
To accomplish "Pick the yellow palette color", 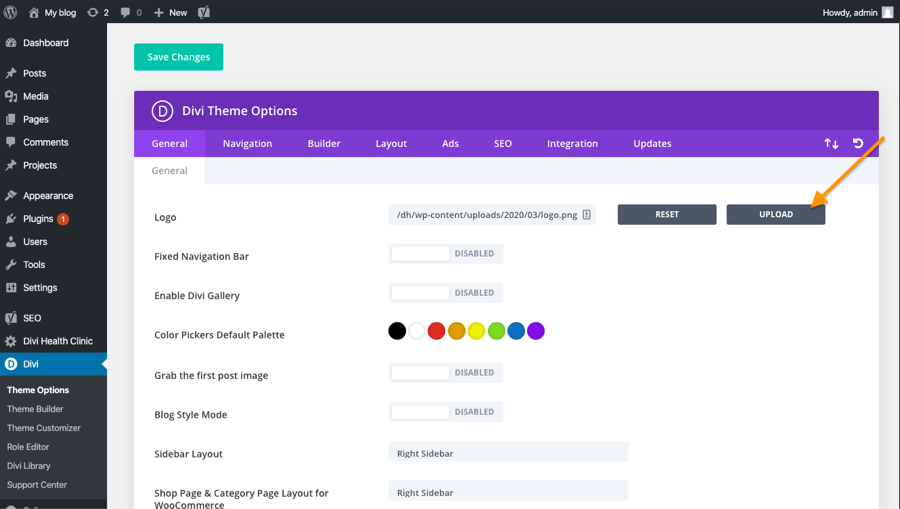I will tap(476, 331).
